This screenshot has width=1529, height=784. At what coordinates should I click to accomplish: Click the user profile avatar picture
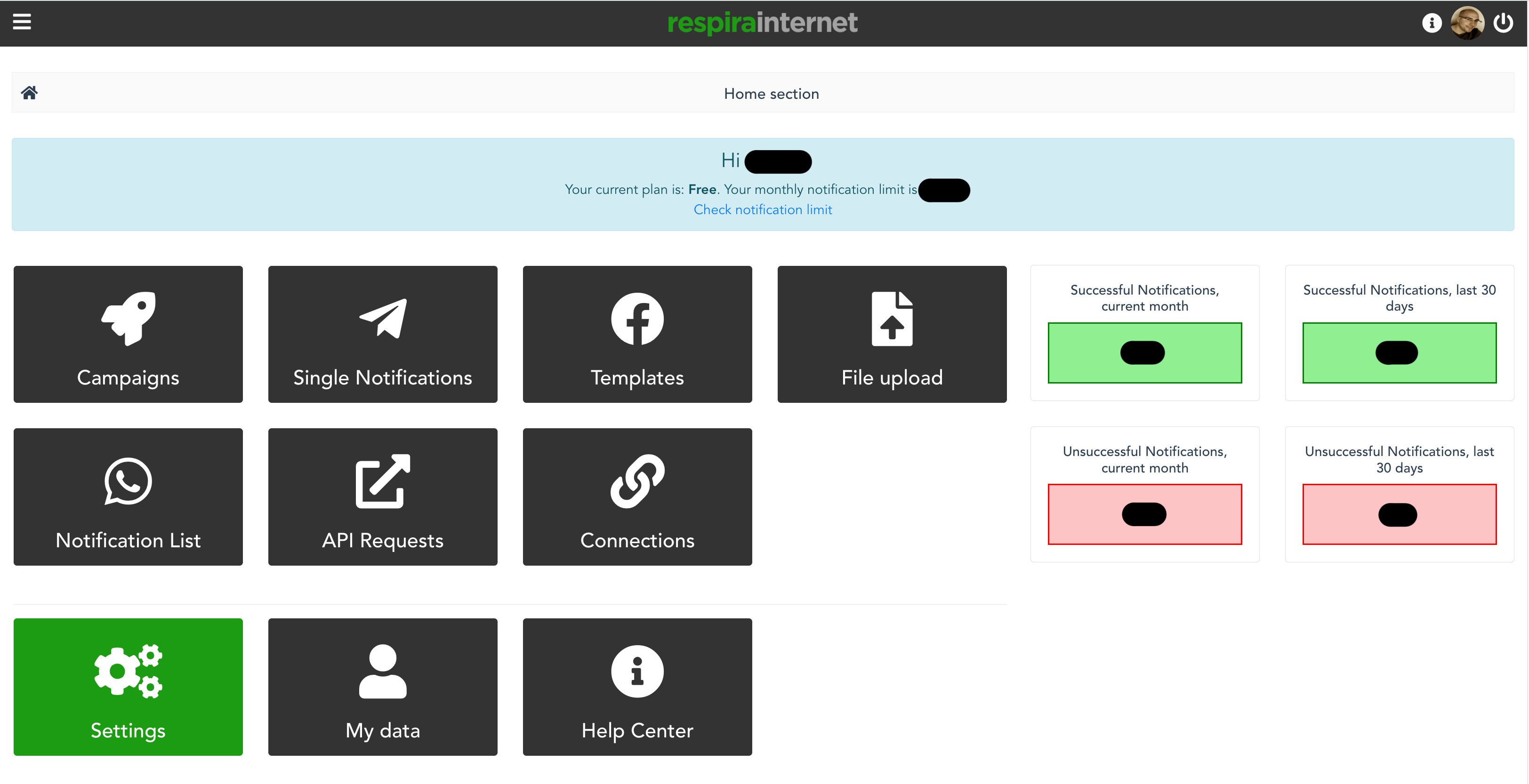pos(1468,23)
